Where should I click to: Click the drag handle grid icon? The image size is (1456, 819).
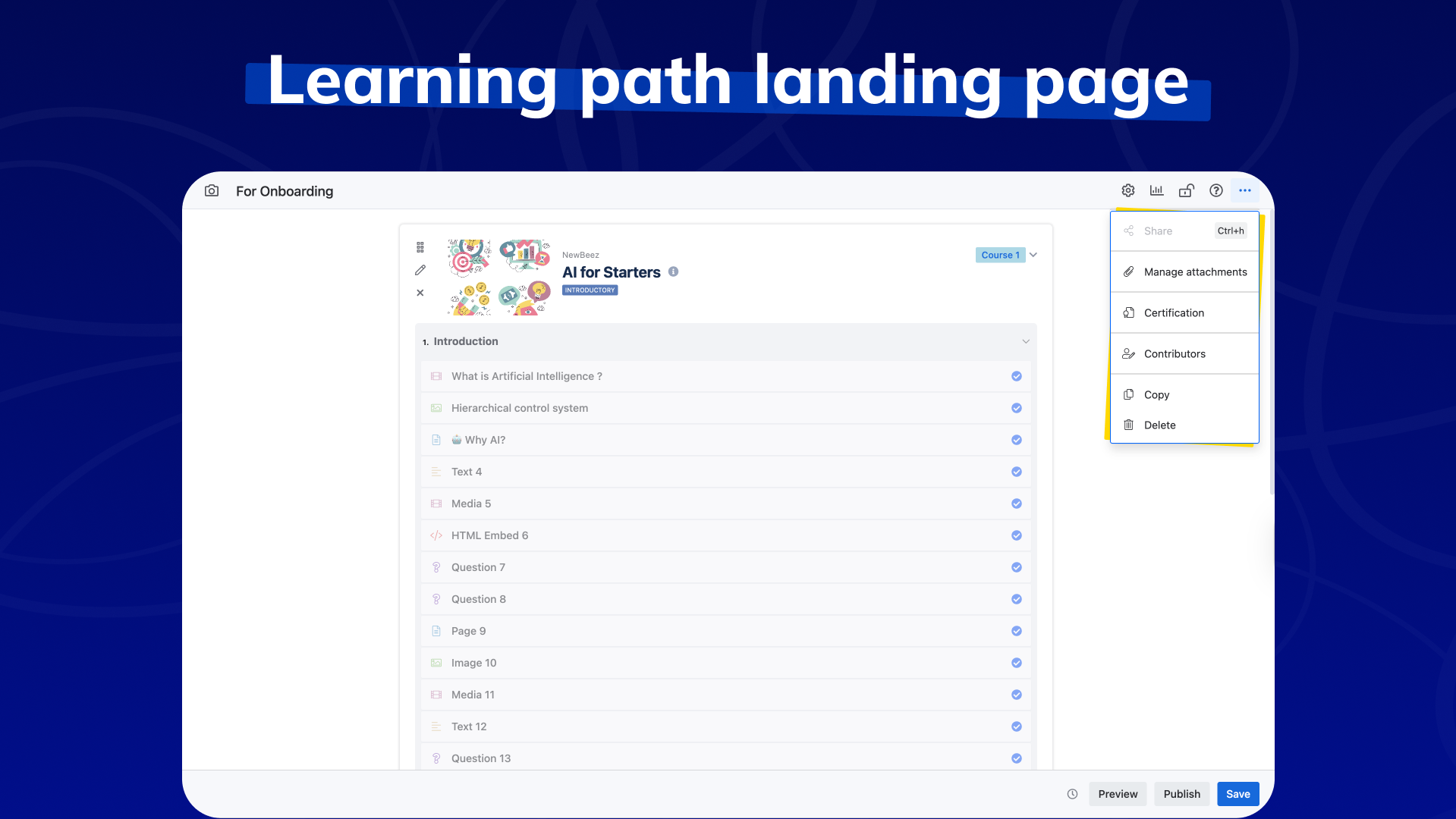pyautogui.click(x=420, y=247)
